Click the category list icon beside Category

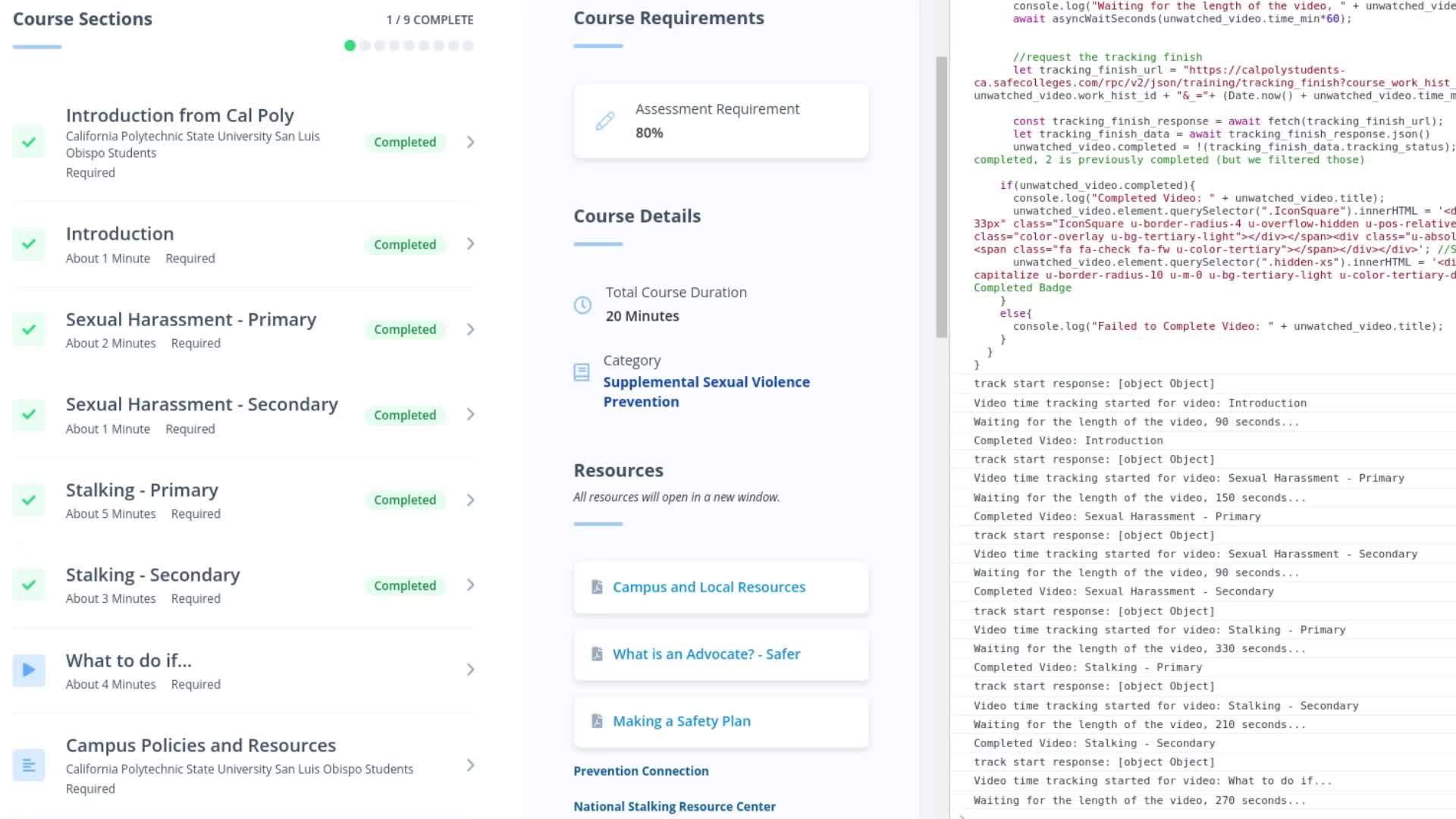point(582,372)
